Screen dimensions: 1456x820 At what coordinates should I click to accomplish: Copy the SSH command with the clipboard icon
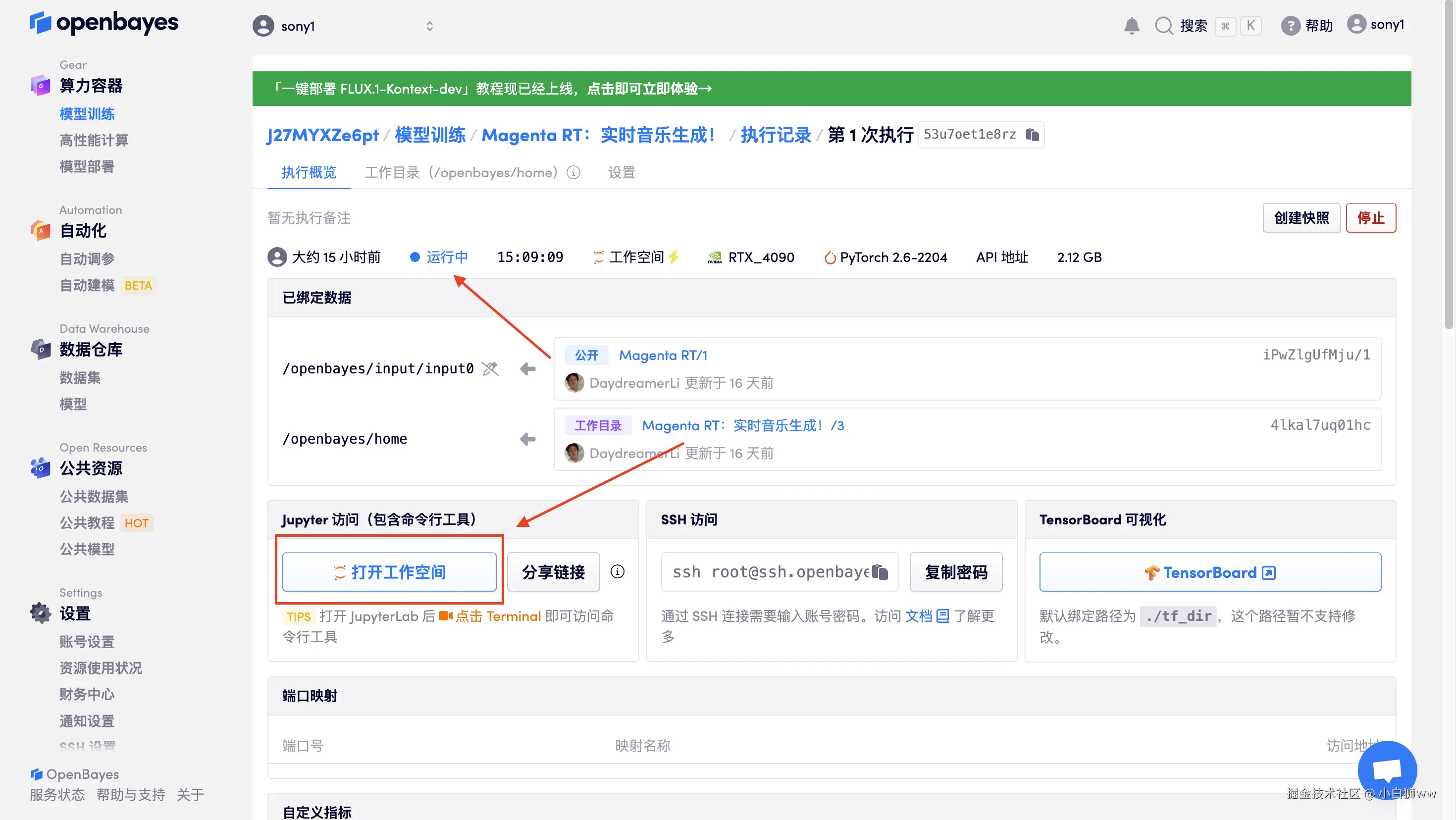tap(880, 572)
